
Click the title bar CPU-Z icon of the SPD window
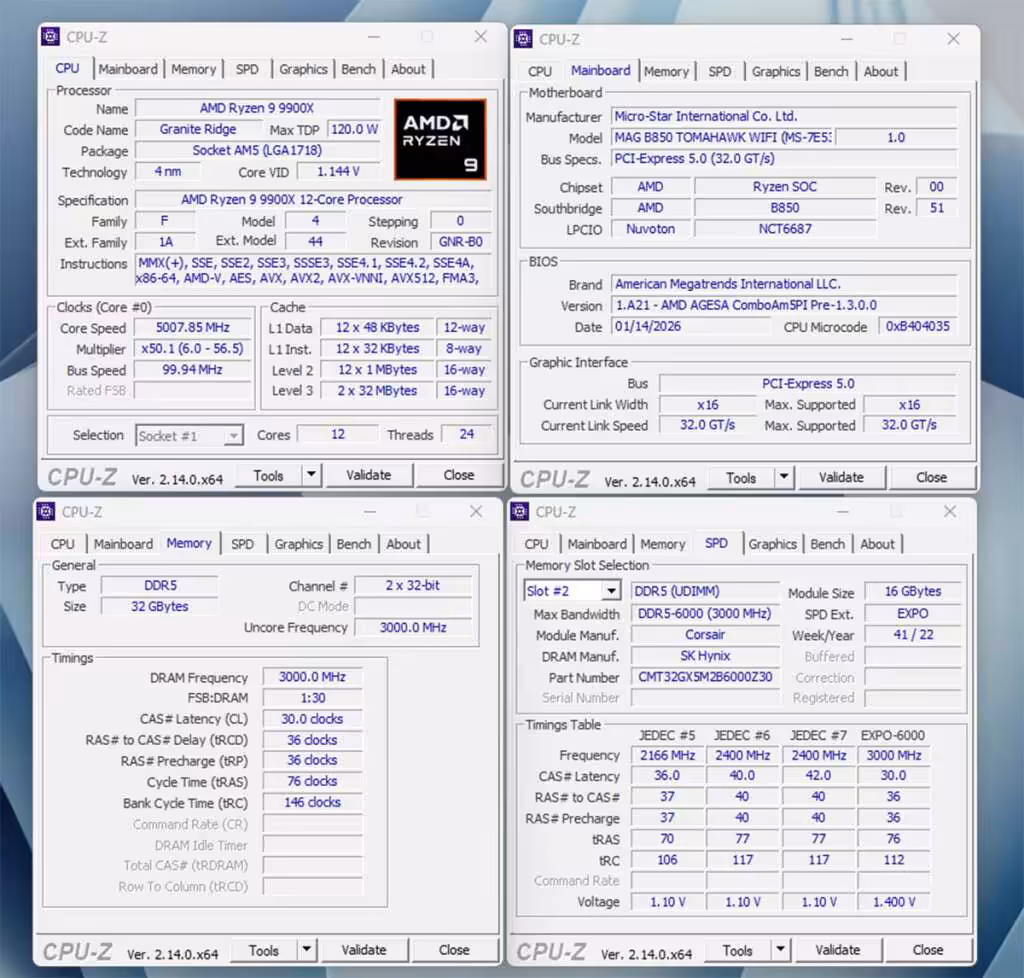tap(521, 512)
